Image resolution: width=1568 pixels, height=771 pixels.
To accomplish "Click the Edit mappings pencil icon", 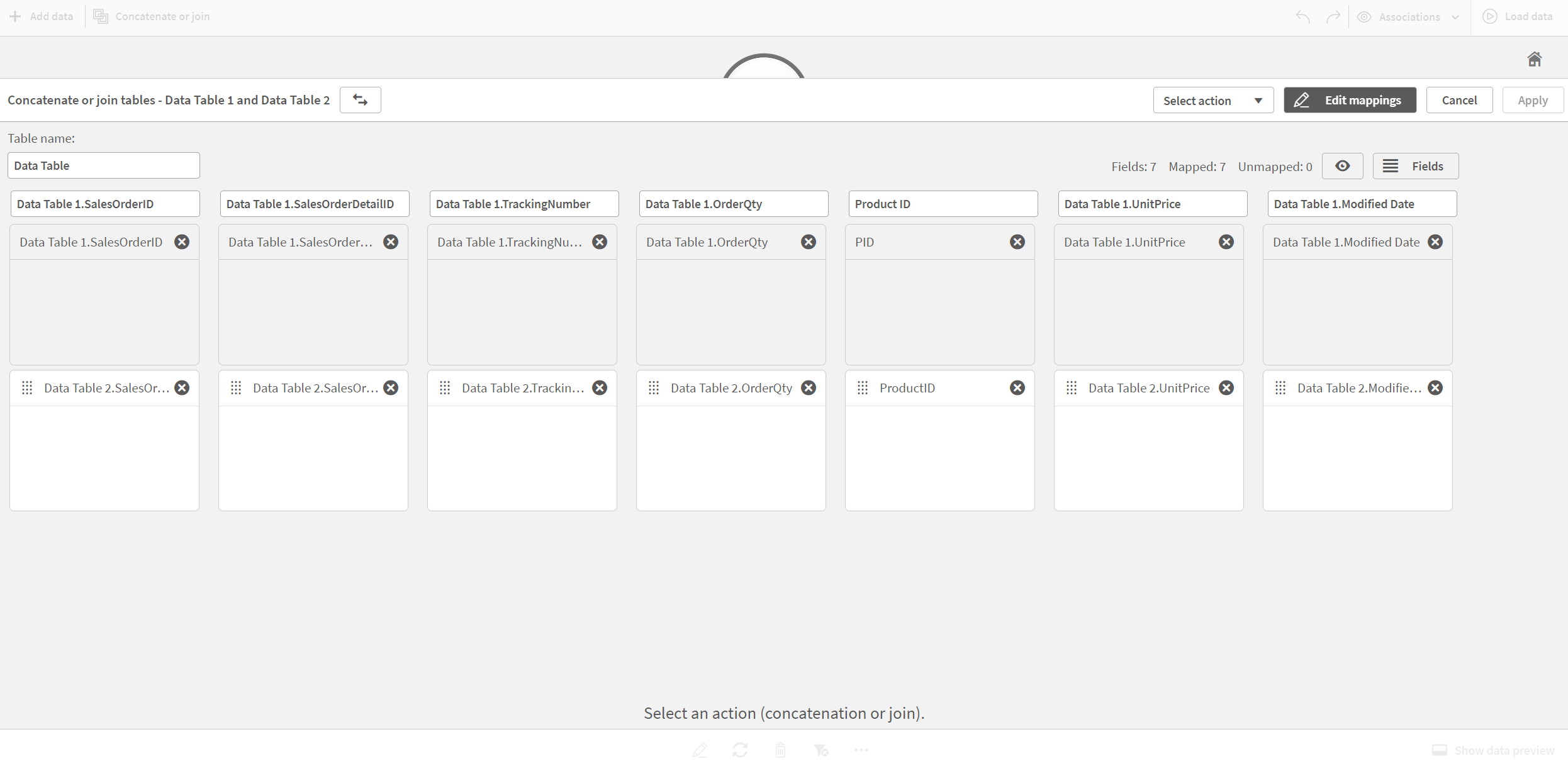I will click(1301, 99).
